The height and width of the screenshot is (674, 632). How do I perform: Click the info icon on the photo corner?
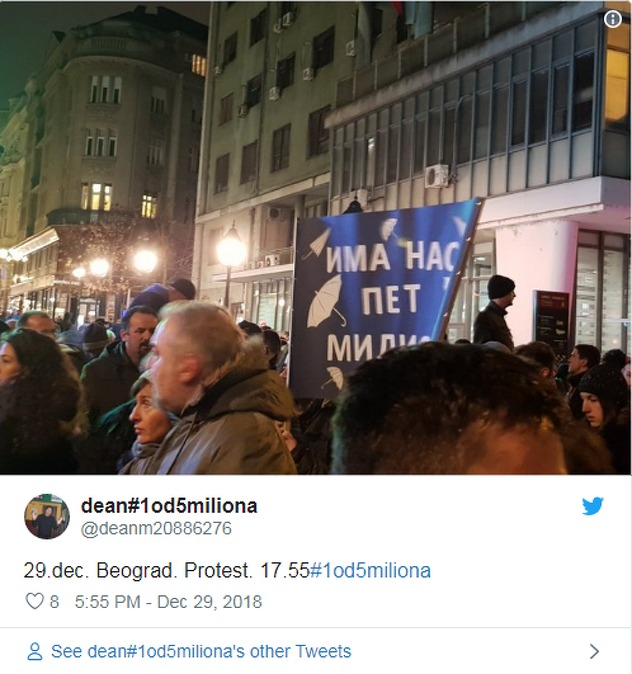[613, 19]
